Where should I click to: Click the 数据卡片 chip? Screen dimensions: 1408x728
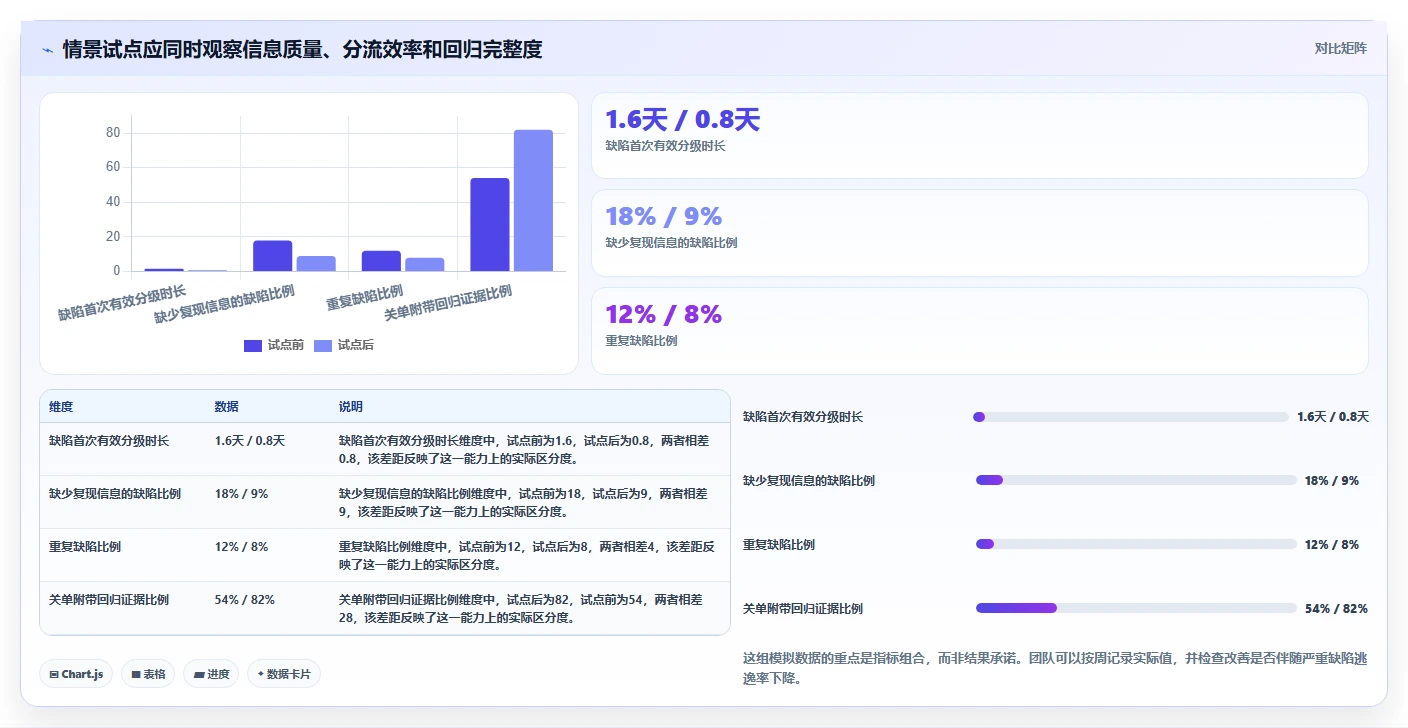284,674
